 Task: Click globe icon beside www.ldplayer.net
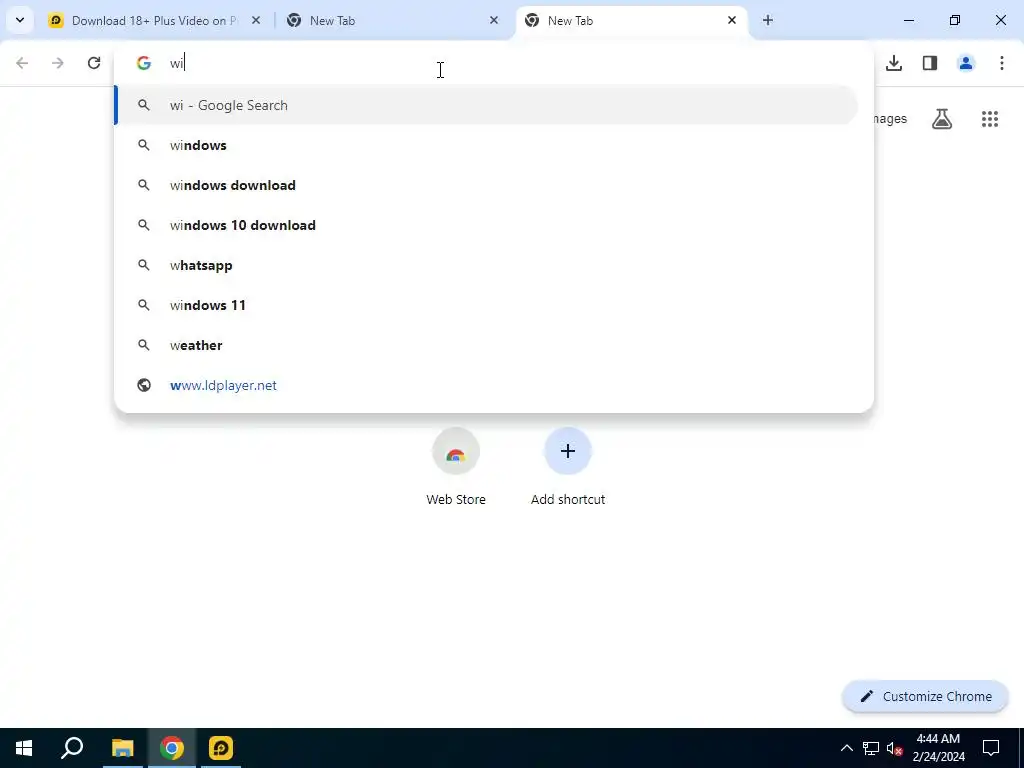coord(144,385)
